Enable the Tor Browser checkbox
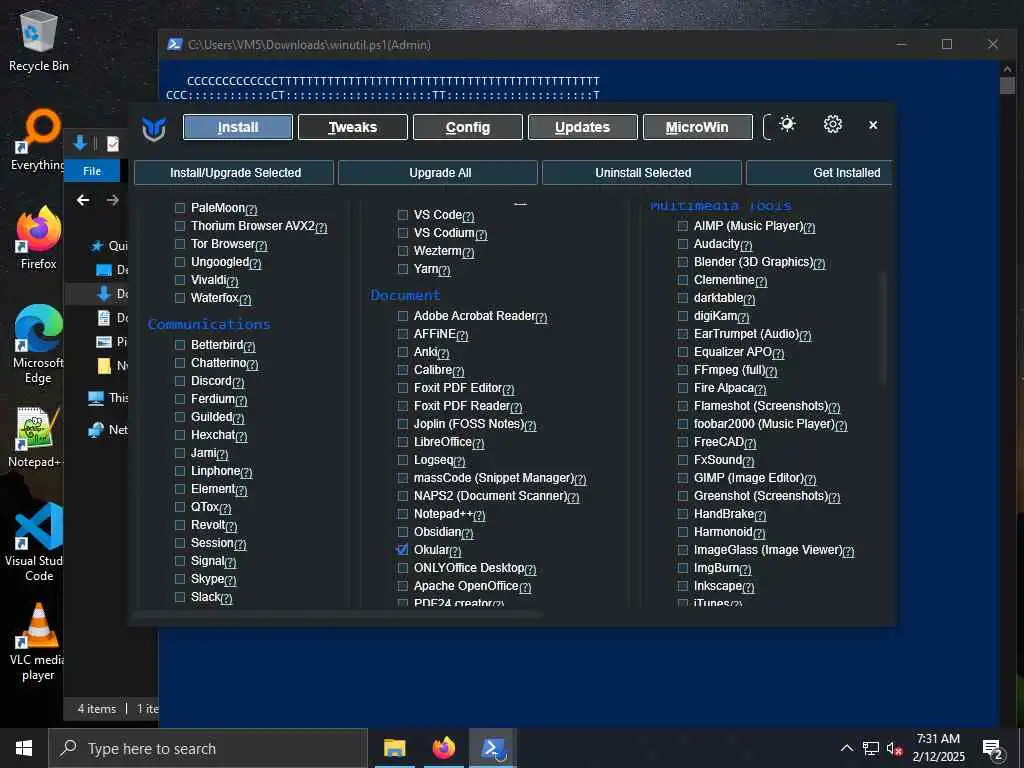This screenshot has width=1024, height=768. click(x=180, y=244)
